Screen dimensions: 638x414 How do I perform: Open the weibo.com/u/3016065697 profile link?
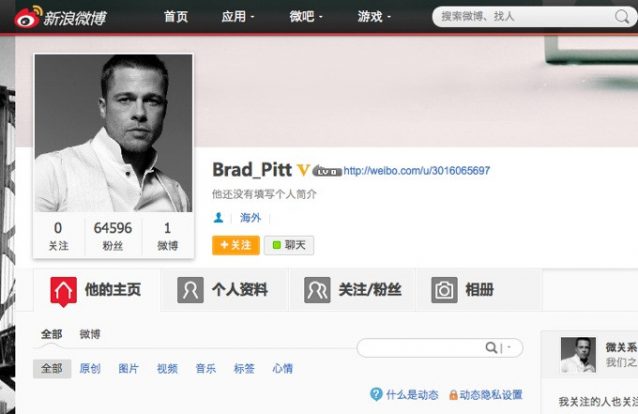point(417,171)
